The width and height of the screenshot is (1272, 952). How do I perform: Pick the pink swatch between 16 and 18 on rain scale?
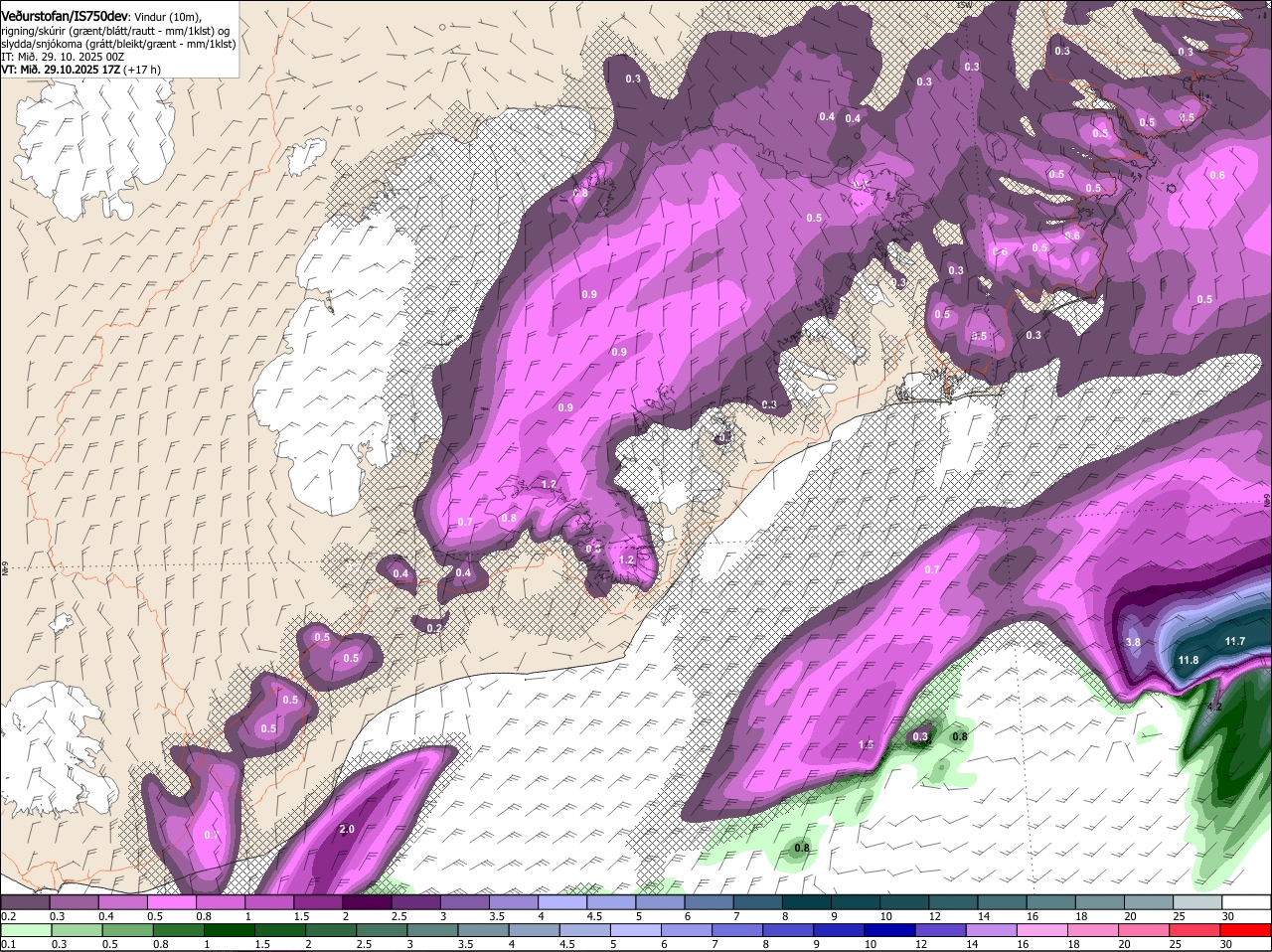[x=1041, y=930]
